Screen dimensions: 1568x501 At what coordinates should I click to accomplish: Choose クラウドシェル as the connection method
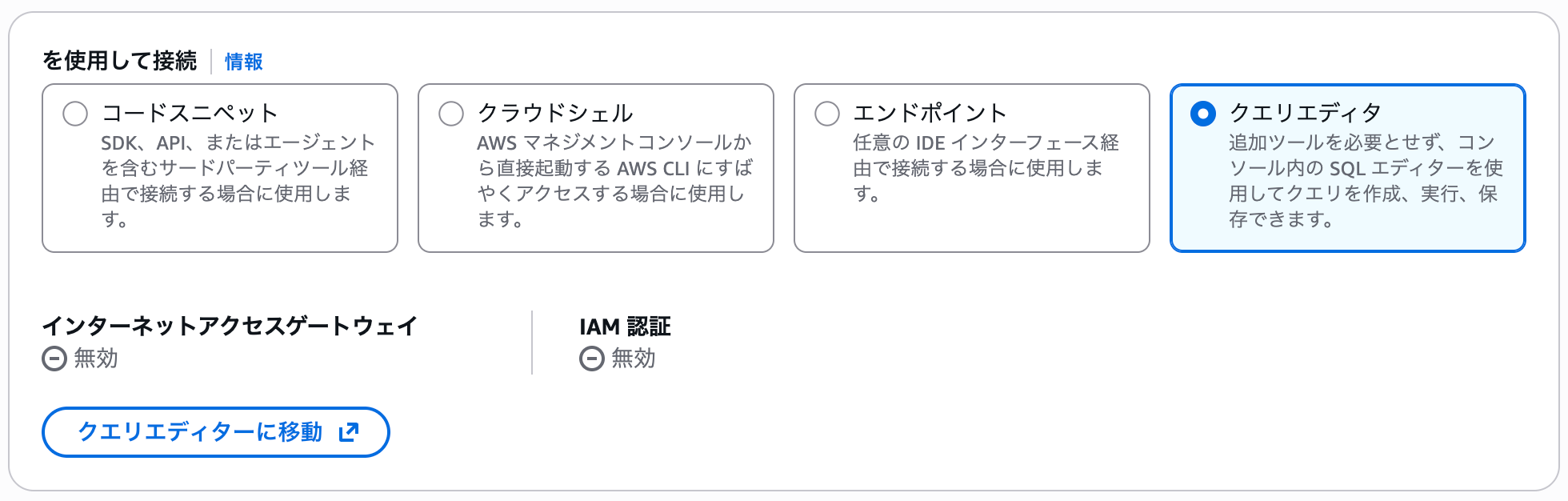tap(595, 167)
